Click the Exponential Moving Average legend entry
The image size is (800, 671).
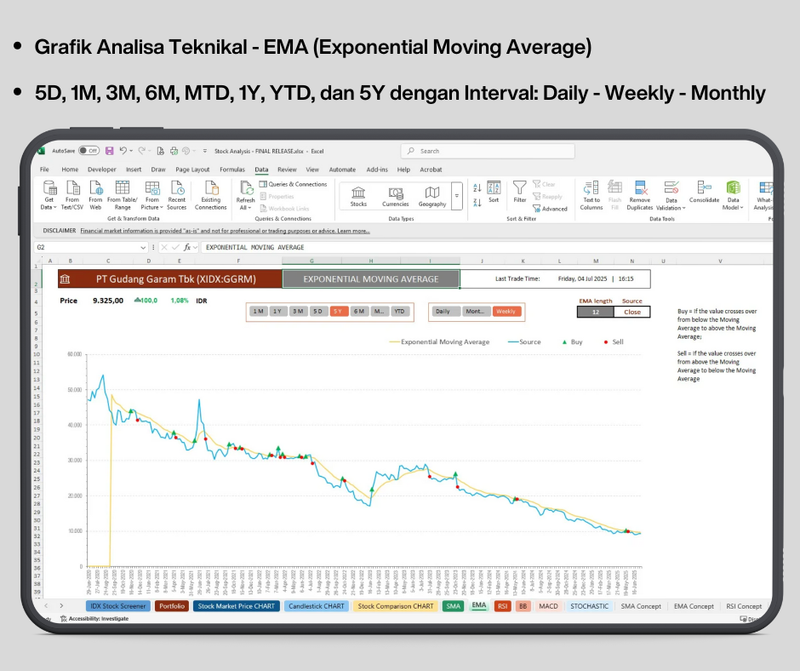[x=439, y=342]
